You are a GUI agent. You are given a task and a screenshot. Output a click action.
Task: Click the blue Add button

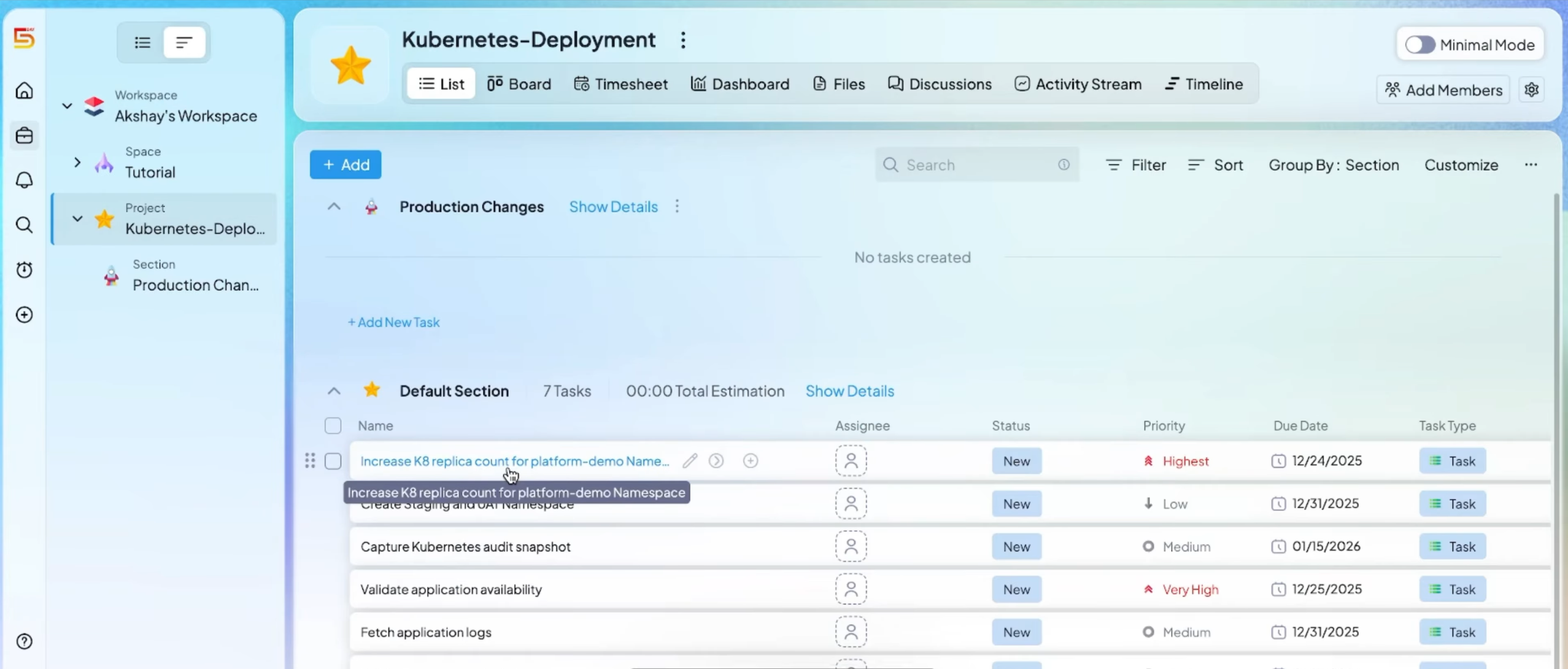pyautogui.click(x=346, y=164)
